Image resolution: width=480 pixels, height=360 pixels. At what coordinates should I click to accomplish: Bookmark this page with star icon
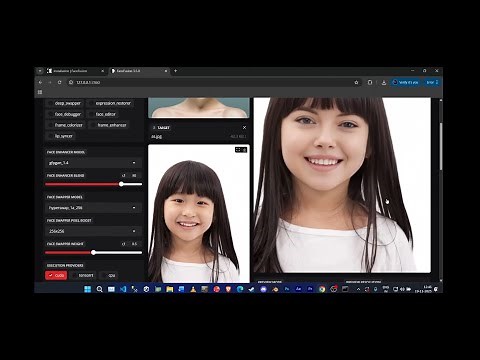point(356,82)
